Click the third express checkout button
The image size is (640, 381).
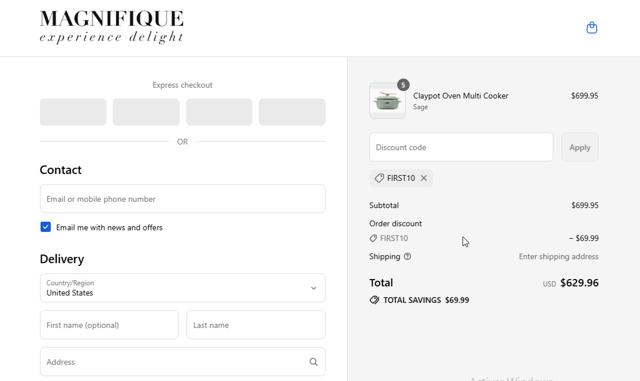pyautogui.click(x=219, y=112)
